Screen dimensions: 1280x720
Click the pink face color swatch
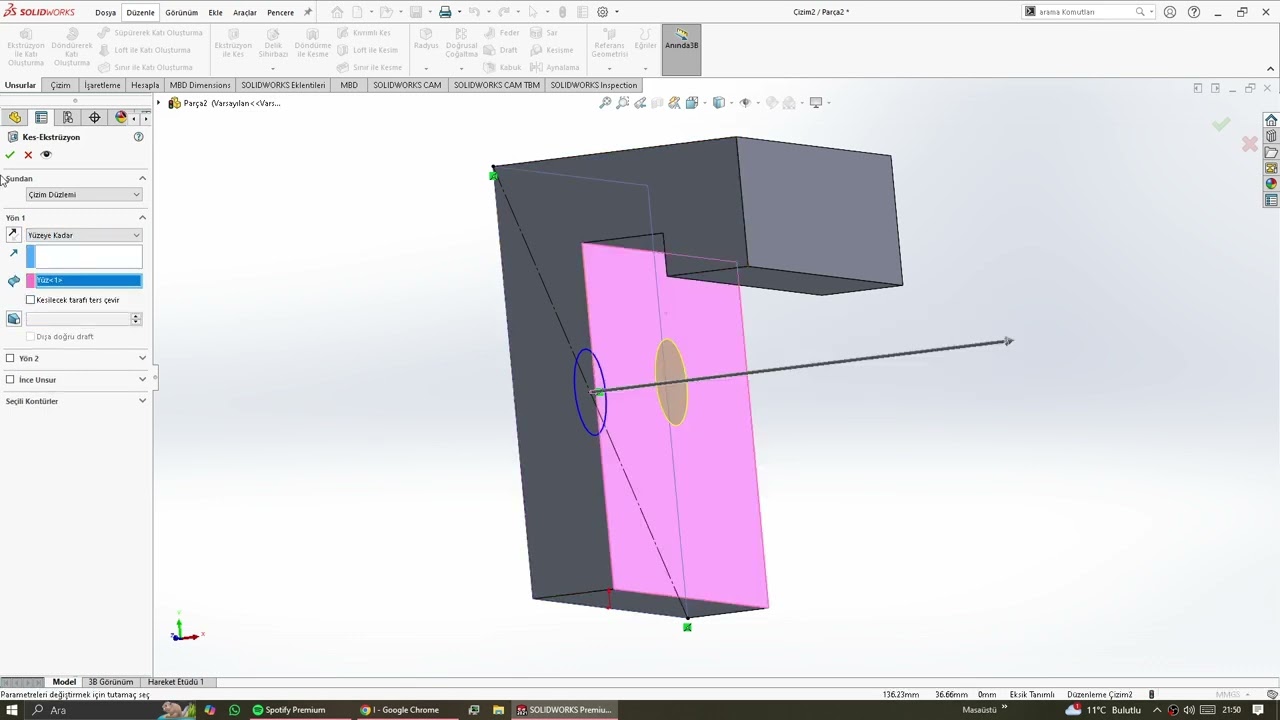point(31,280)
